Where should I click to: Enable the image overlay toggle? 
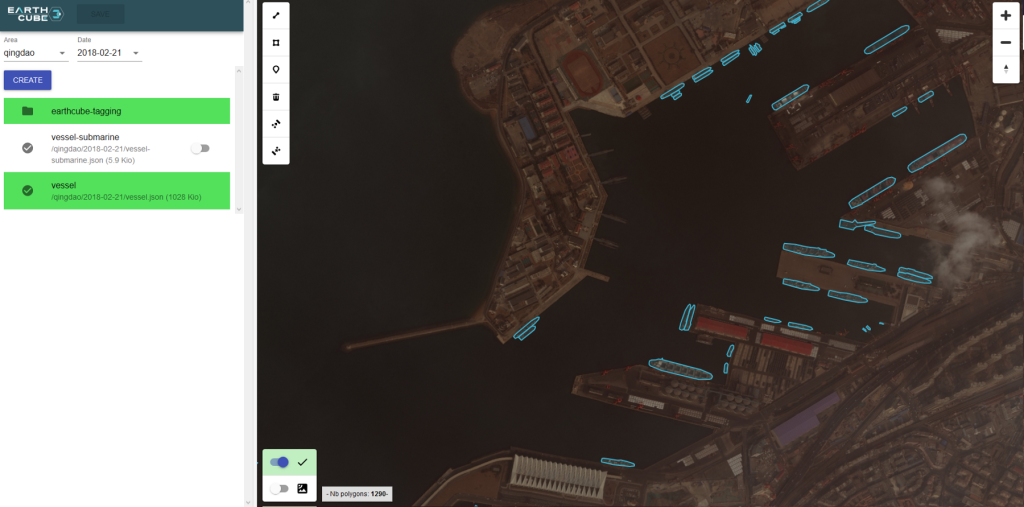pos(280,489)
